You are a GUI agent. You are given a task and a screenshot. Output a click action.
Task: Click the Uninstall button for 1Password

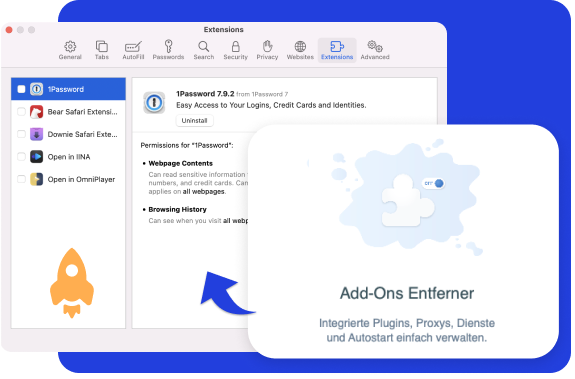[x=194, y=121]
